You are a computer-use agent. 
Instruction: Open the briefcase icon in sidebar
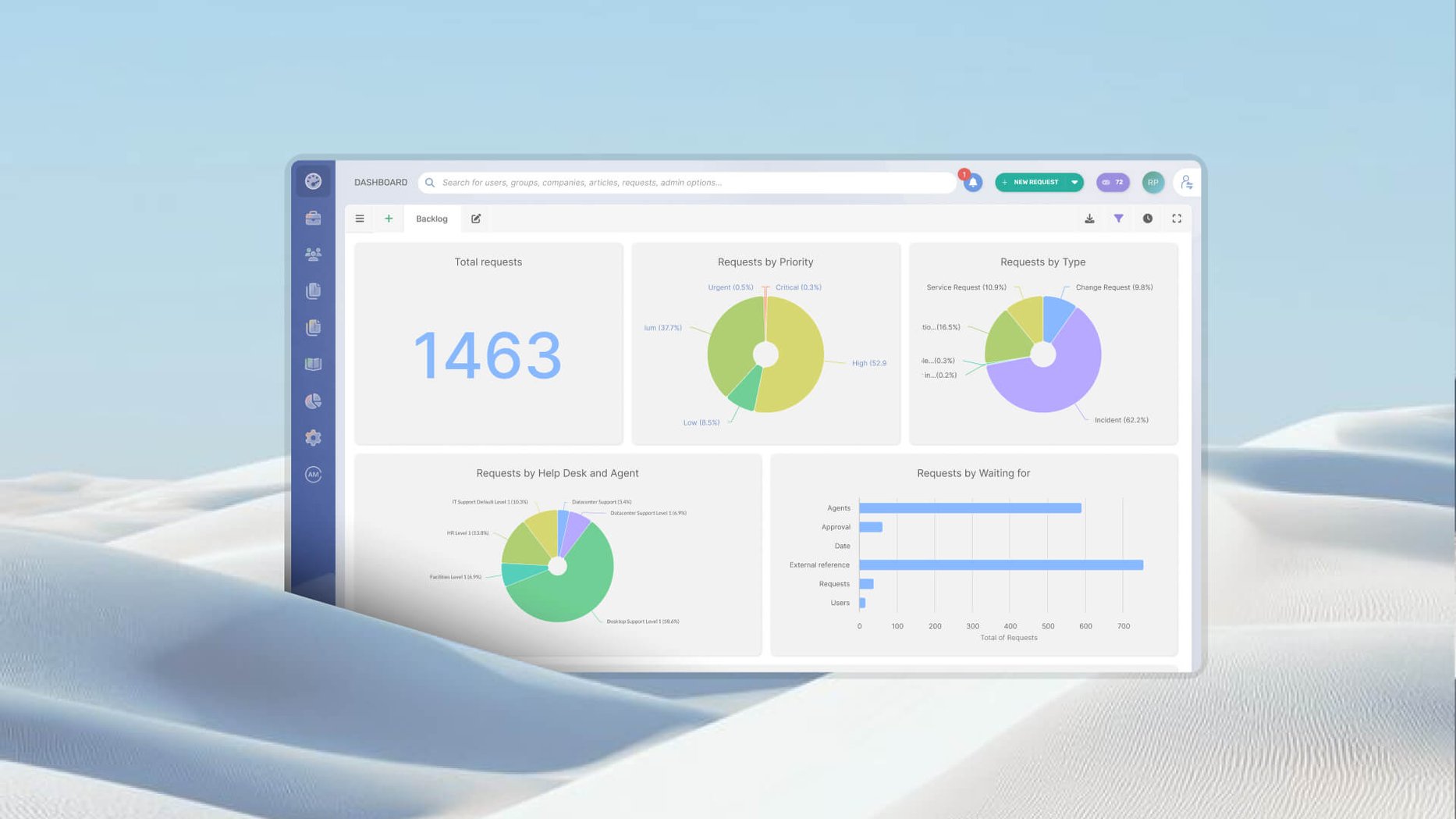click(313, 218)
